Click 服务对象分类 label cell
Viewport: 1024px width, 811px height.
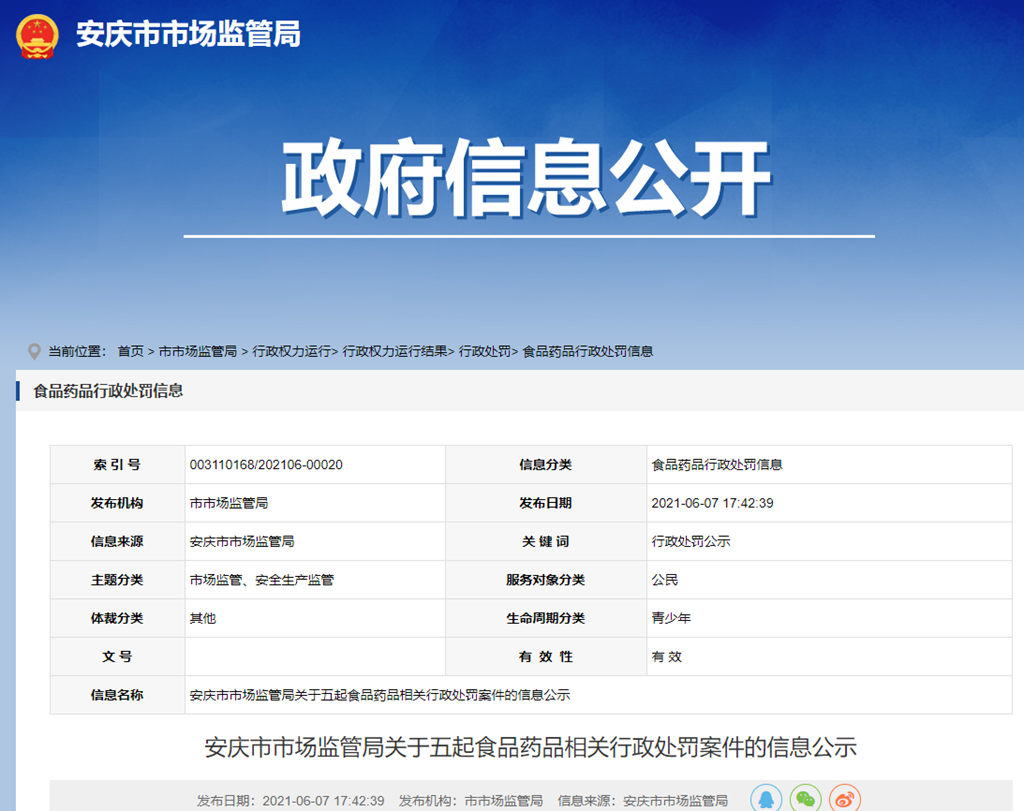coord(546,580)
